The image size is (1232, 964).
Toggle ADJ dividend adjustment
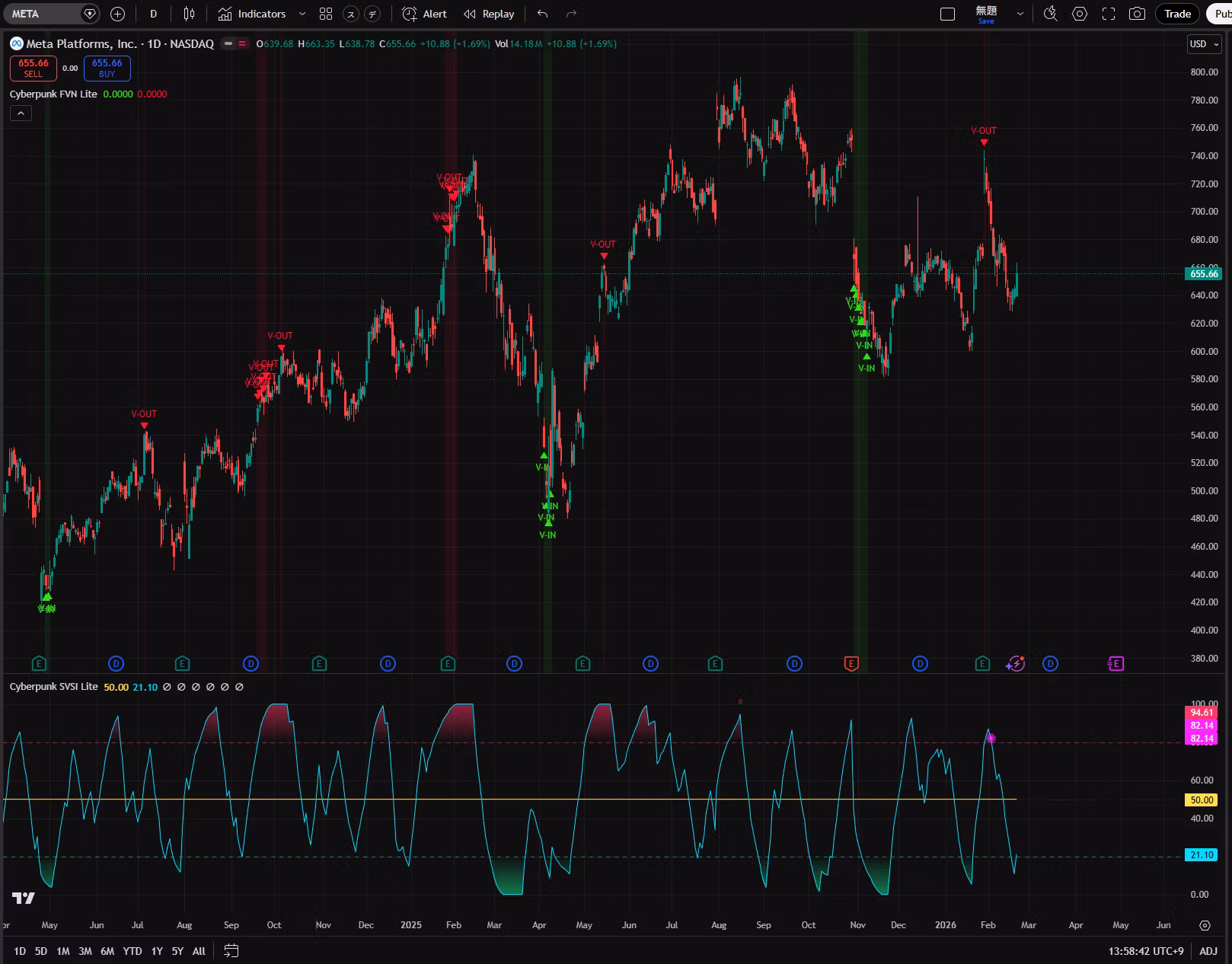pyautogui.click(x=1208, y=951)
